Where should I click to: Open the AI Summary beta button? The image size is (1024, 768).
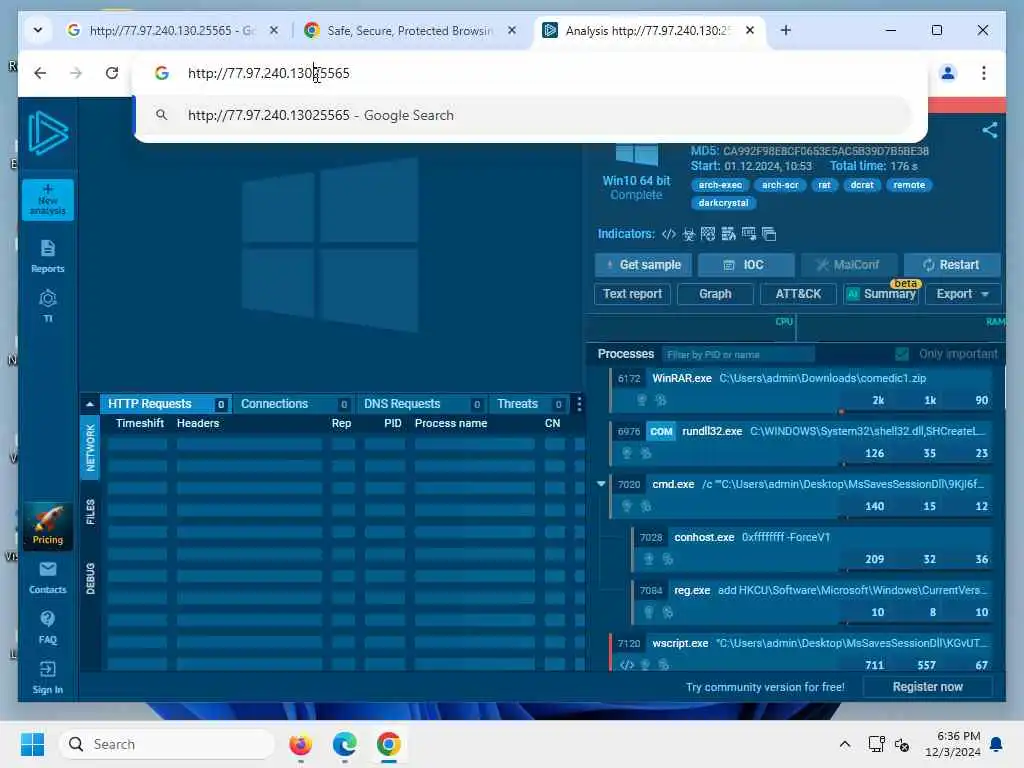tap(881, 294)
